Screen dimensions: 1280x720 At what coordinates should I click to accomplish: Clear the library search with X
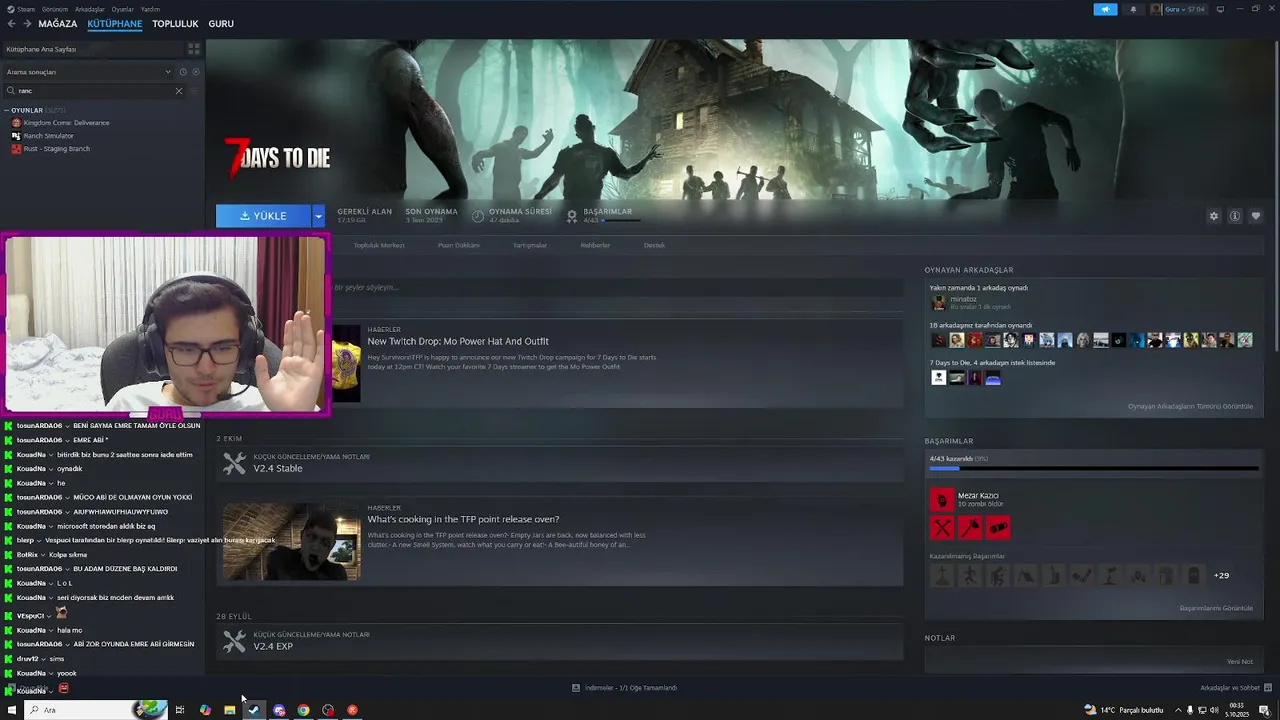179,91
